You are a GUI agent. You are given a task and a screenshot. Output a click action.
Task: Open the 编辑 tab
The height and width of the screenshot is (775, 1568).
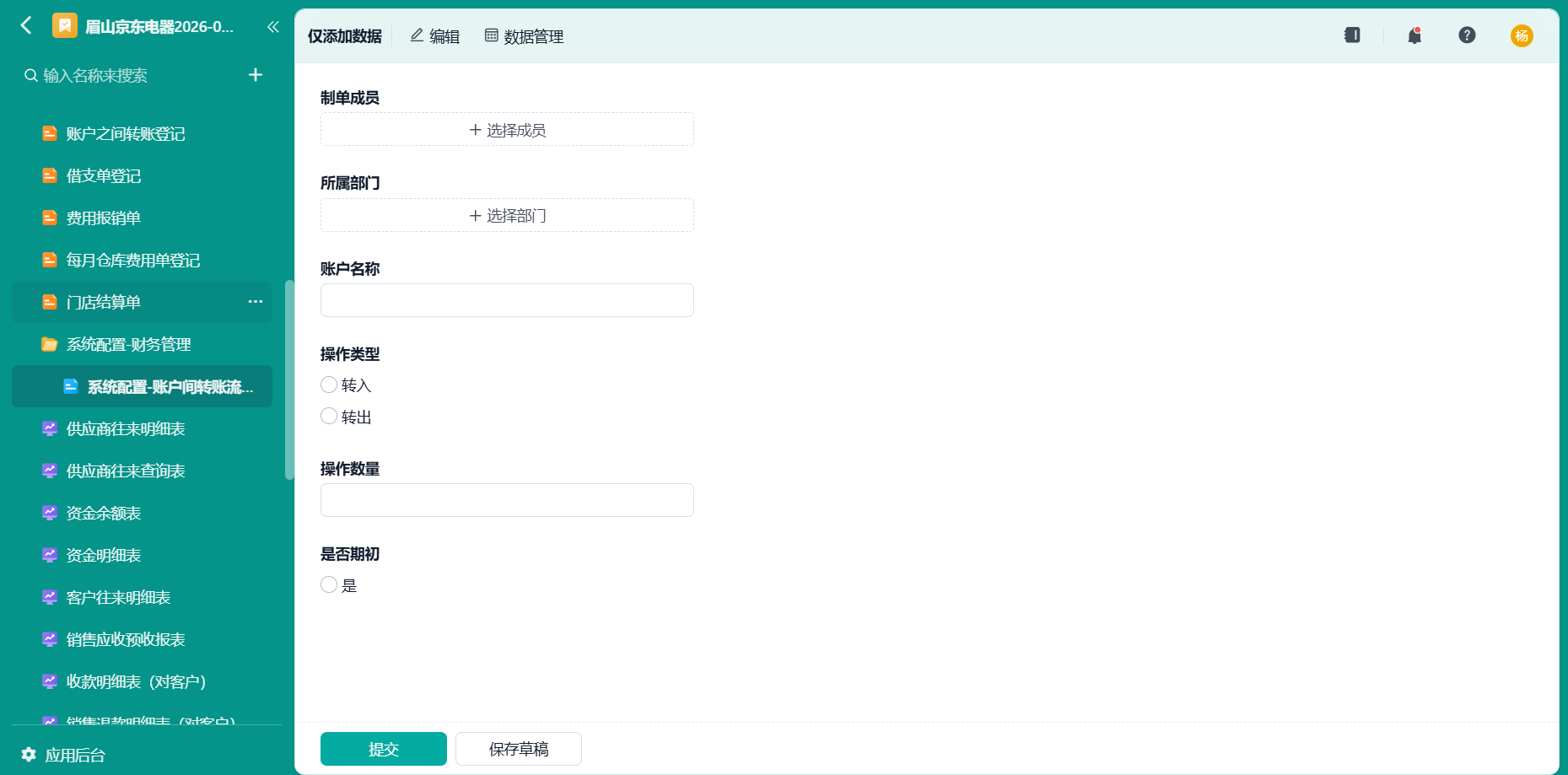[434, 36]
